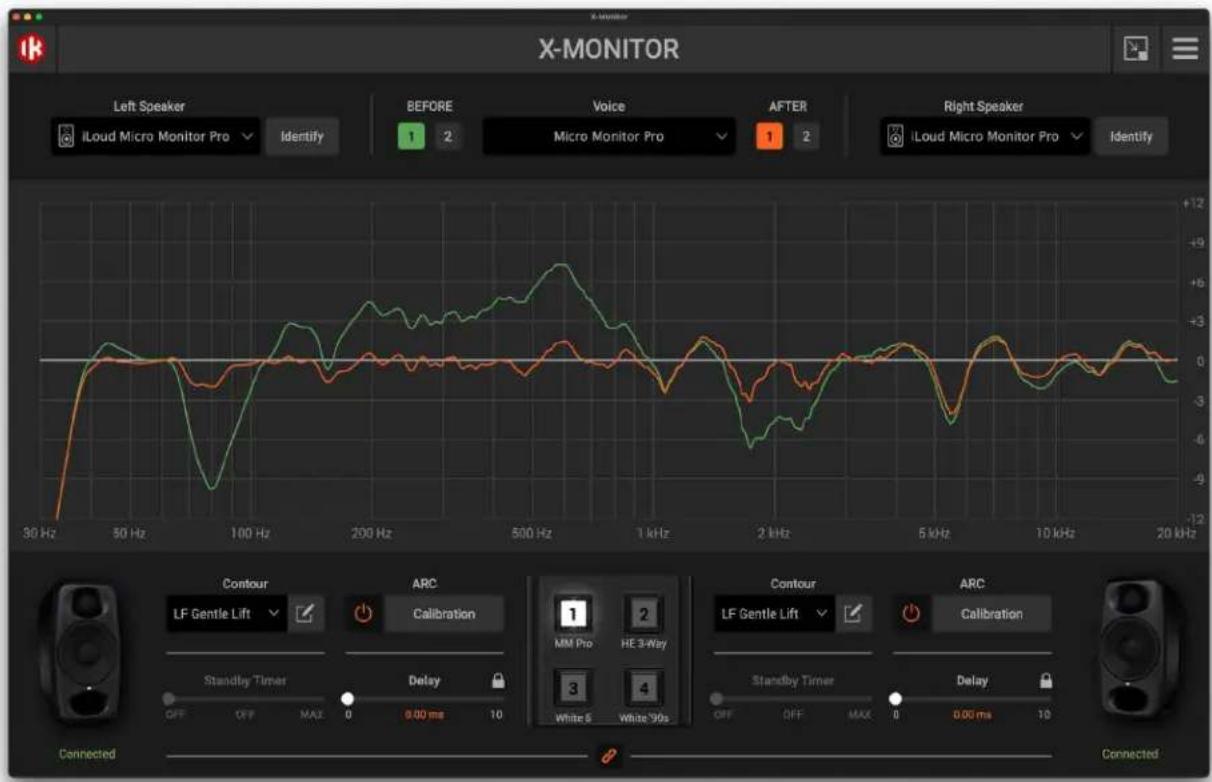Click the Right Speaker icon beside the model name
Image resolution: width=1212 pixels, height=782 pixels.
click(x=895, y=137)
